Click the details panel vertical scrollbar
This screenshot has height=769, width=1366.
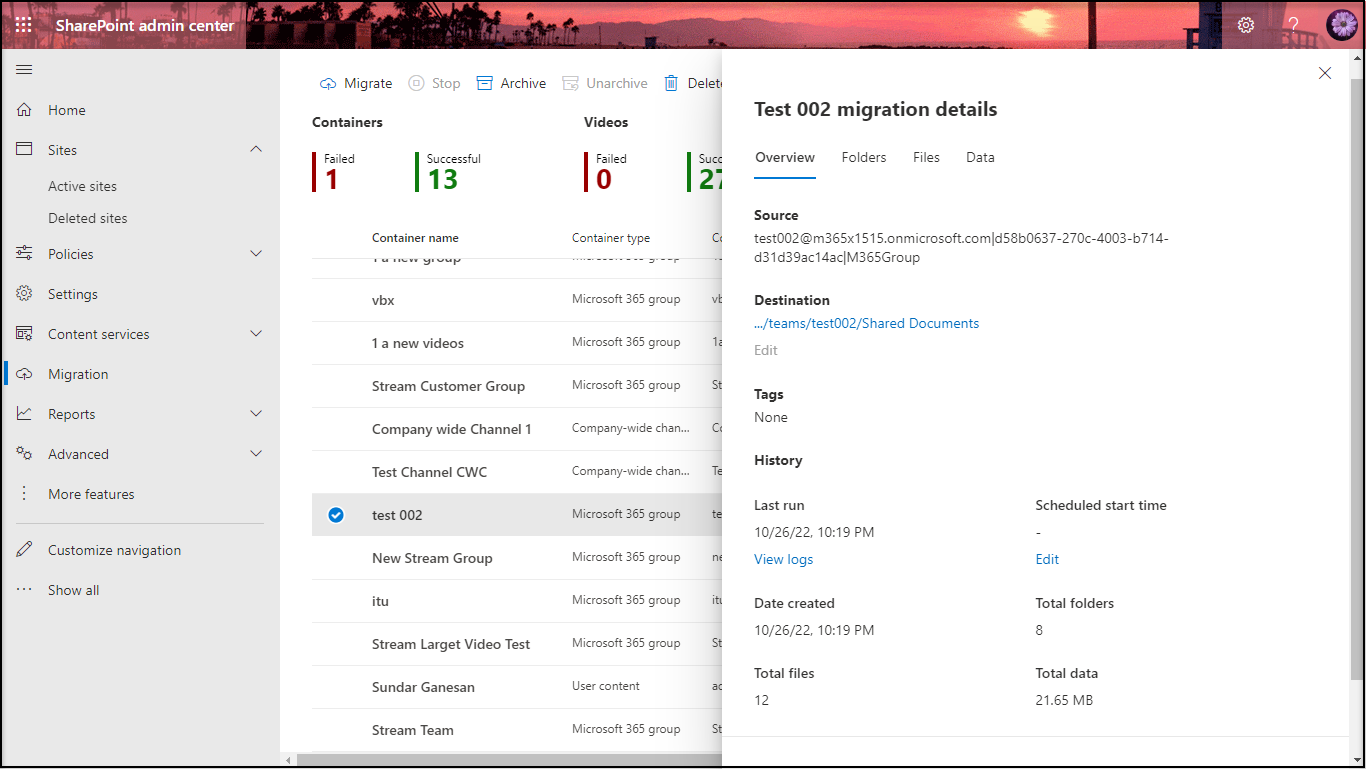pyautogui.click(x=1356, y=400)
